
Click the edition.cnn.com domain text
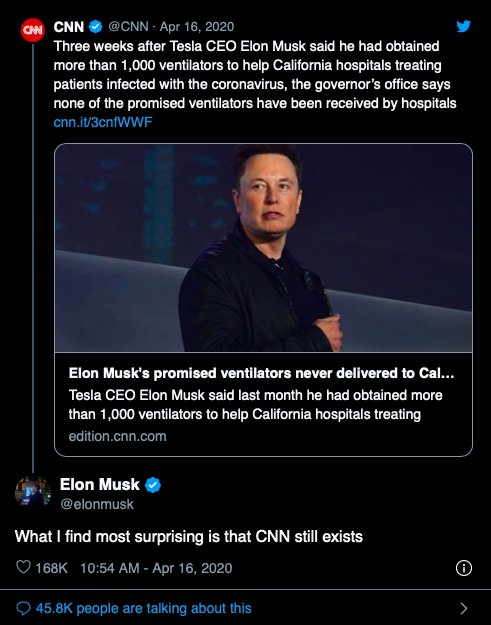pyautogui.click(x=117, y=436)
